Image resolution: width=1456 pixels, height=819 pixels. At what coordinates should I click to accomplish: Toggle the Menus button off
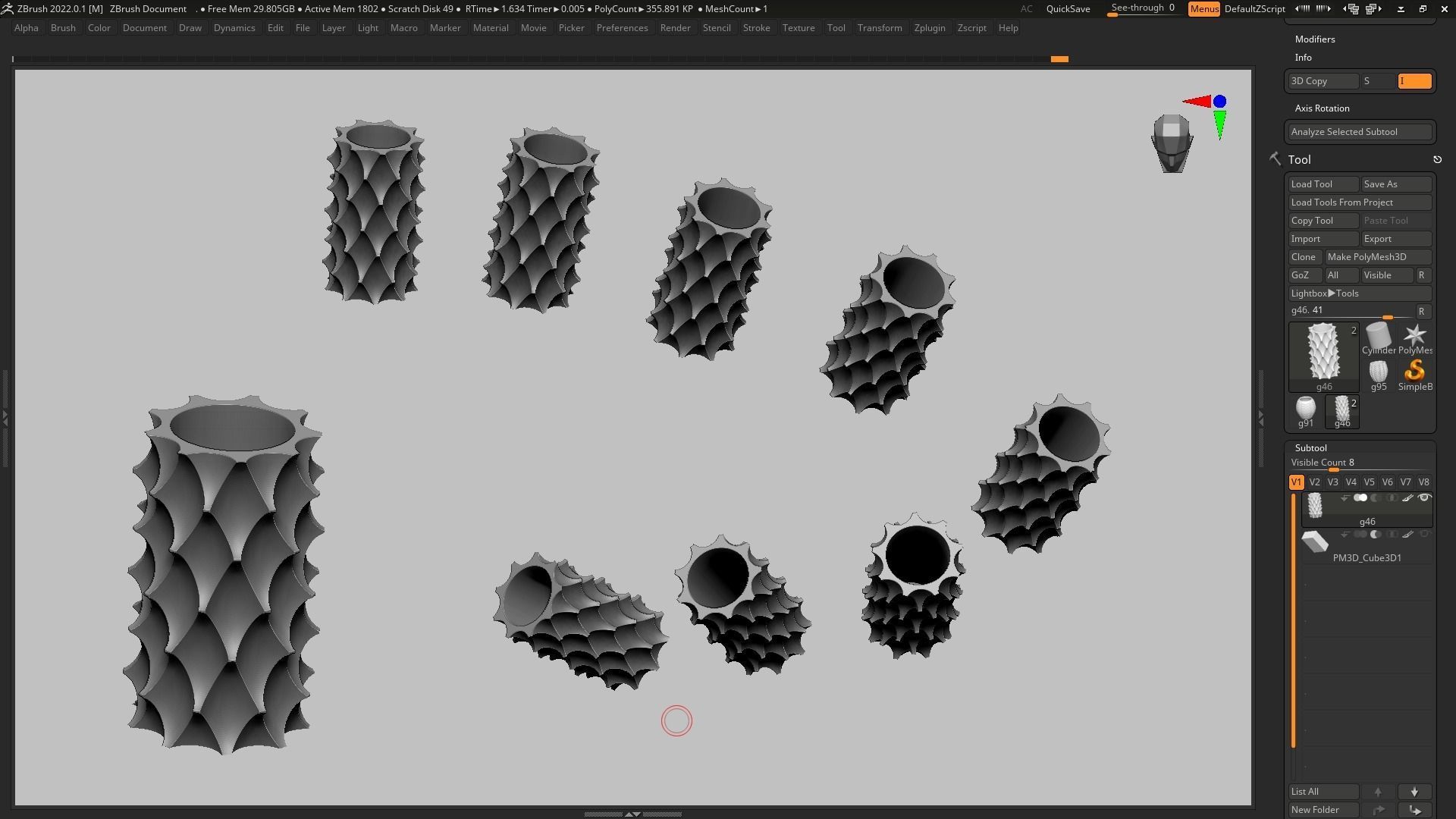1203,9
